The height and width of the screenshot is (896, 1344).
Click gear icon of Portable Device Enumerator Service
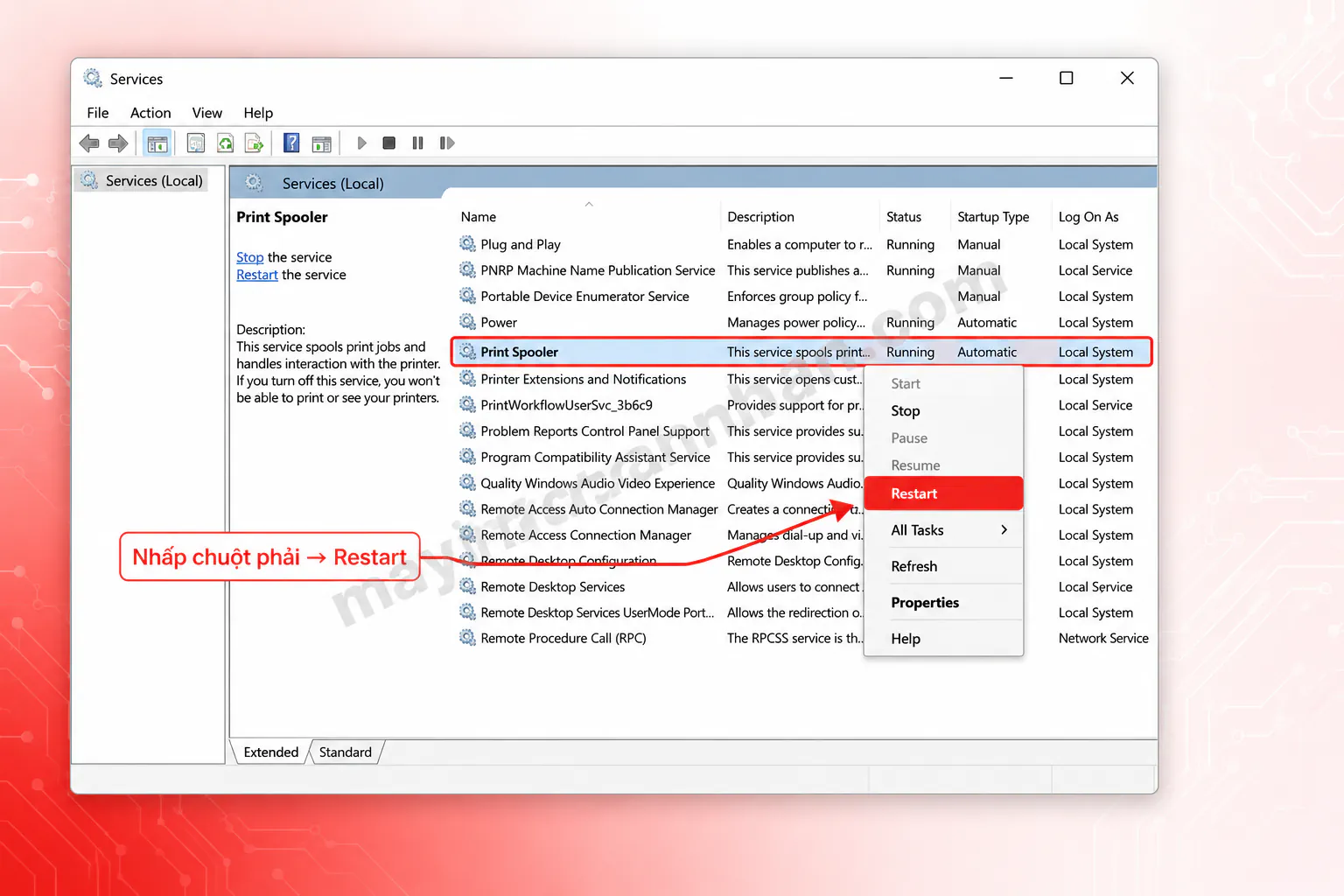point(468,296)
